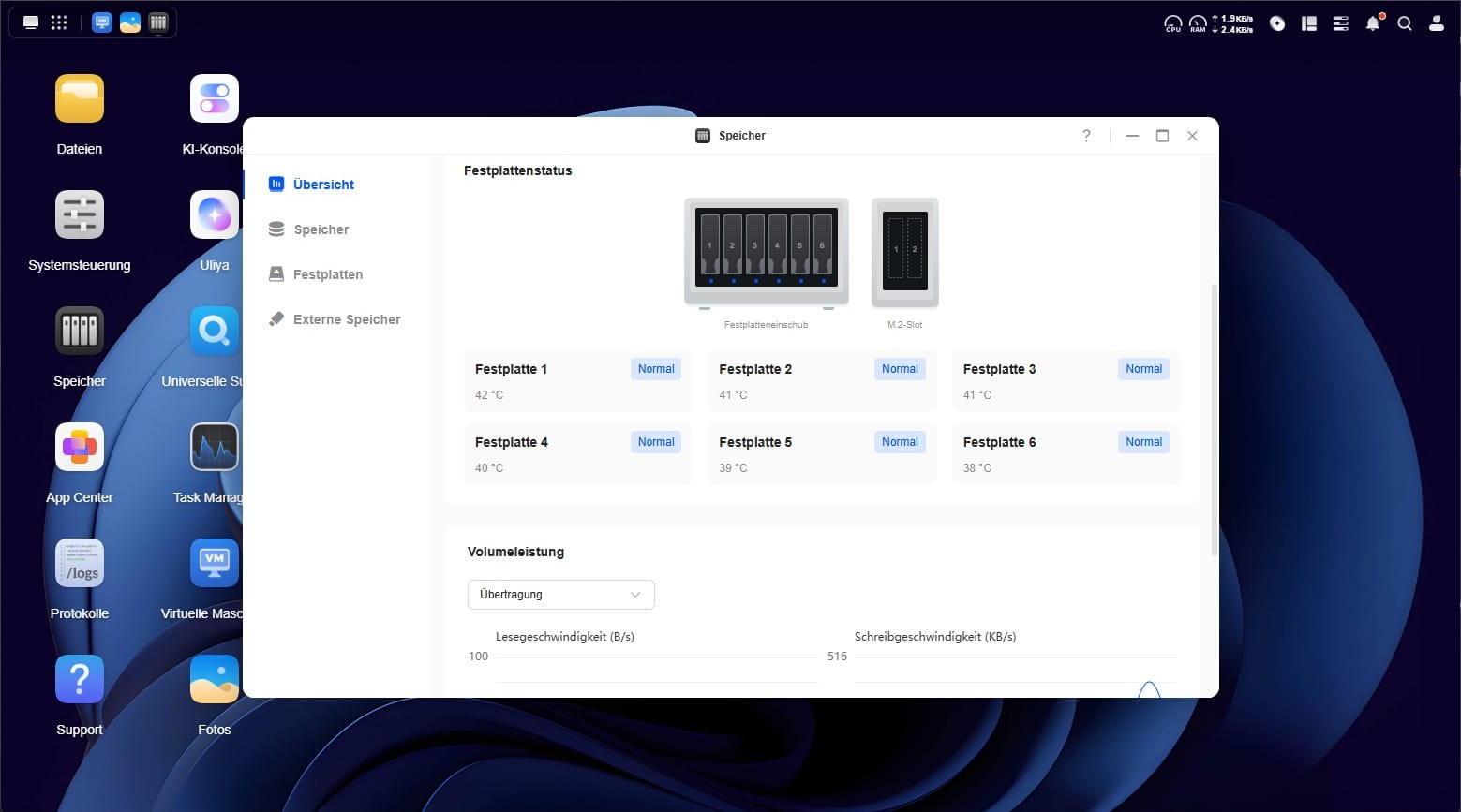Click the M.2-Slot device image
The height and width of the screenshot is (812, 1461).
point(905,252)
